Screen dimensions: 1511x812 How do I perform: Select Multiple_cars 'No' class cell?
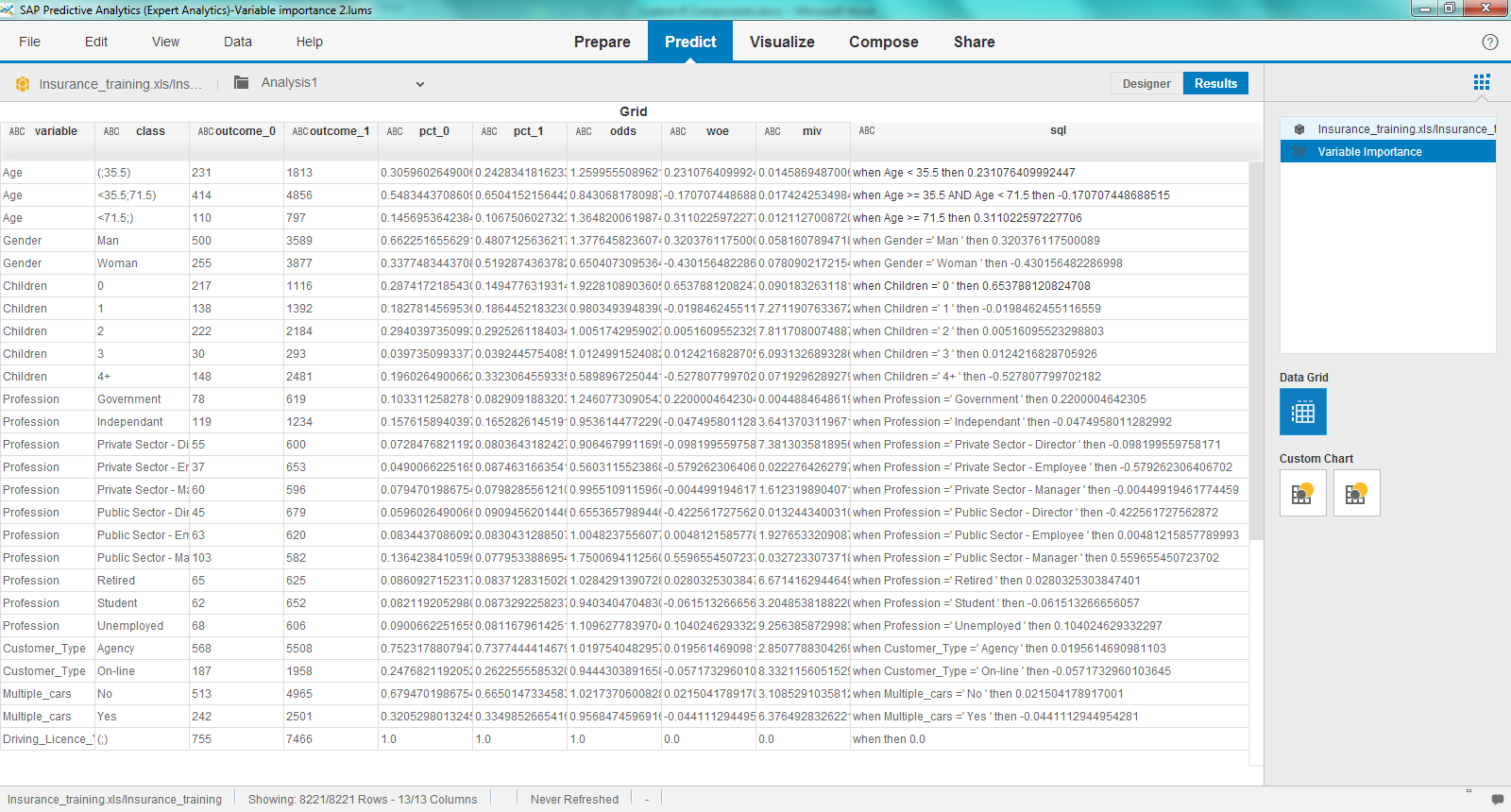142,694
